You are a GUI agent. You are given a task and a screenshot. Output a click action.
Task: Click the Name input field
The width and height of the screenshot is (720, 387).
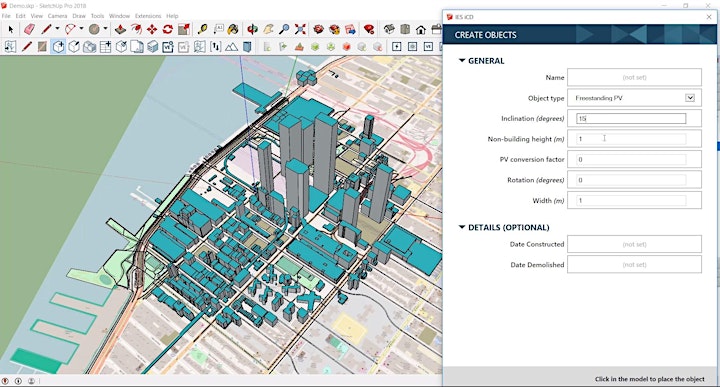point(634,77)
